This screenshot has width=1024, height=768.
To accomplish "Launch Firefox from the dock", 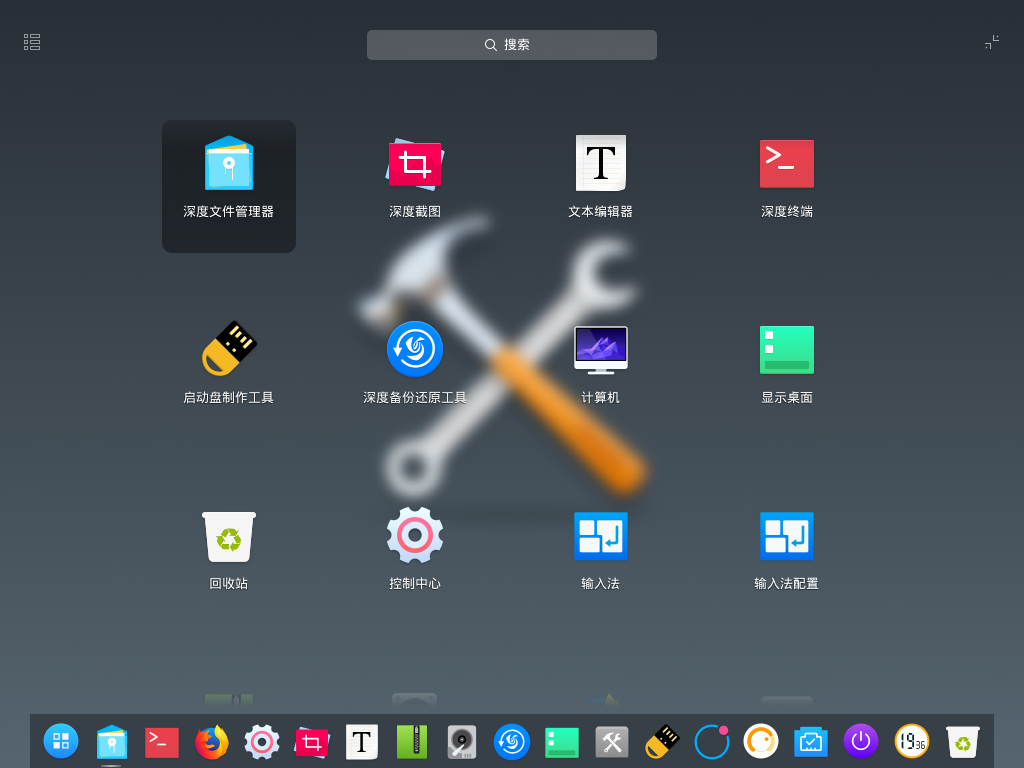I will [x=211, y=742].
